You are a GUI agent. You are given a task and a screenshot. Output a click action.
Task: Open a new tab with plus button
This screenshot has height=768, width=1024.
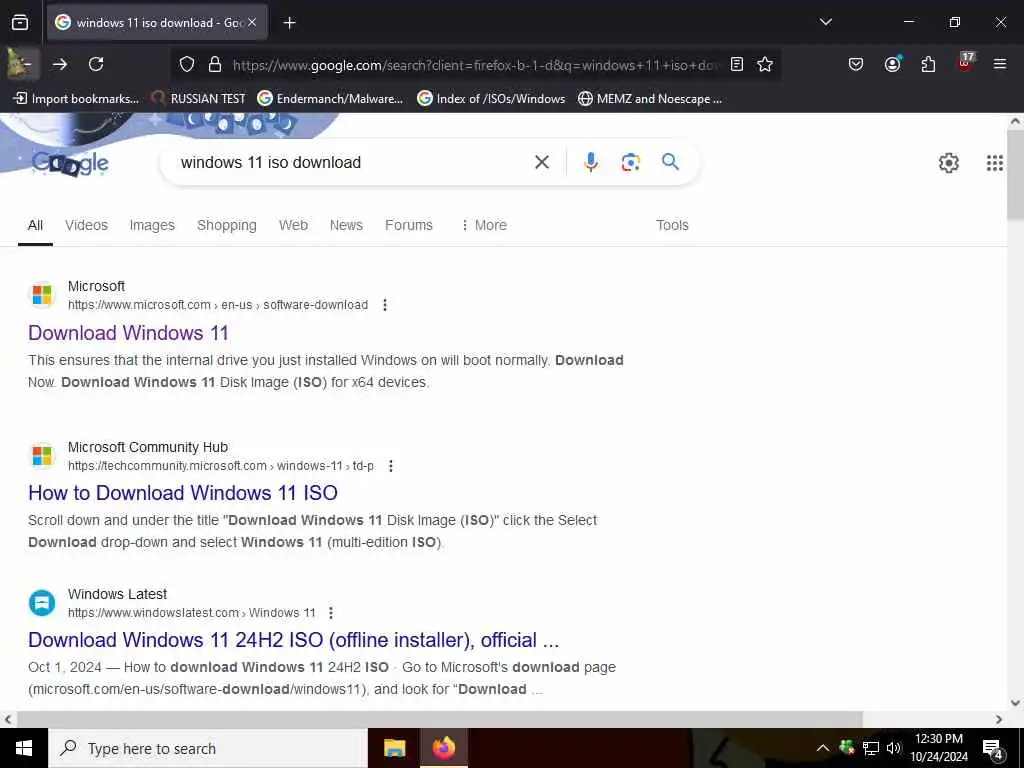click(x=289, y=23)
